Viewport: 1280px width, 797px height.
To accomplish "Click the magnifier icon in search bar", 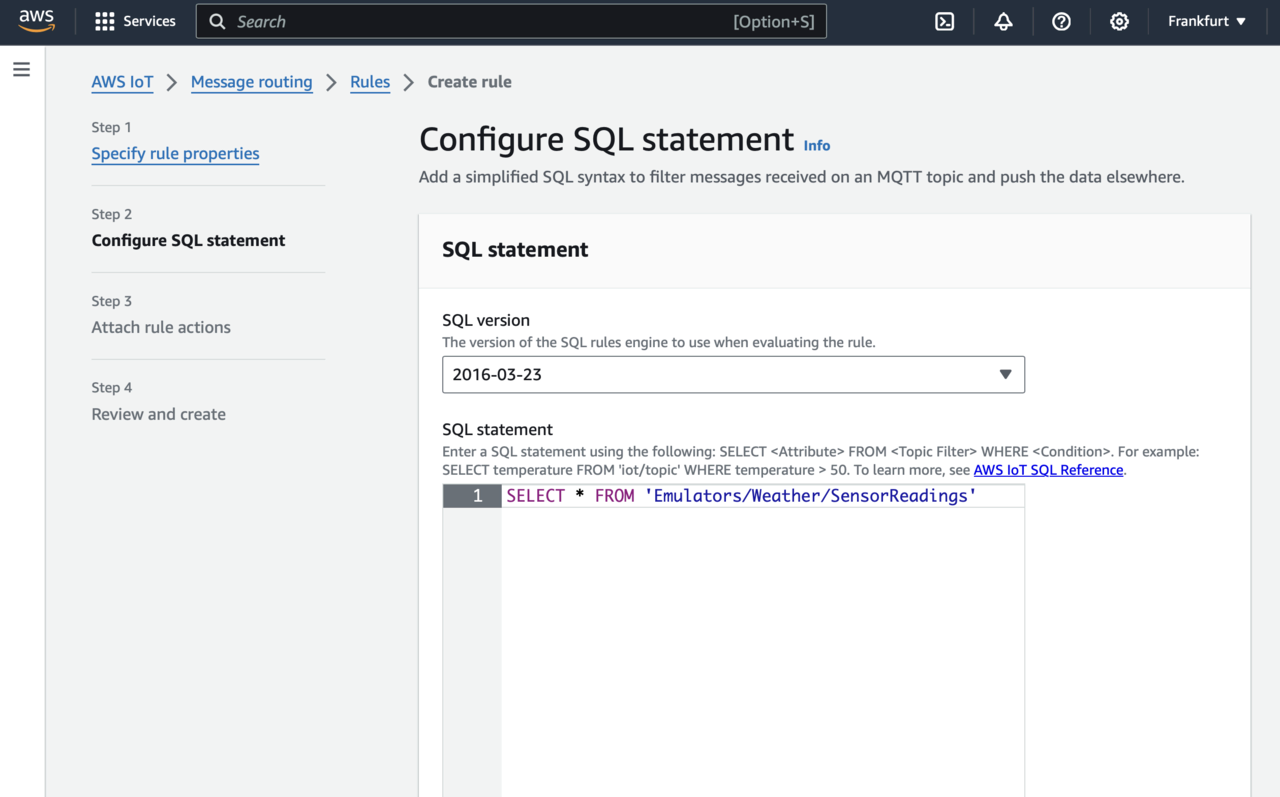I will coord(217,21).
